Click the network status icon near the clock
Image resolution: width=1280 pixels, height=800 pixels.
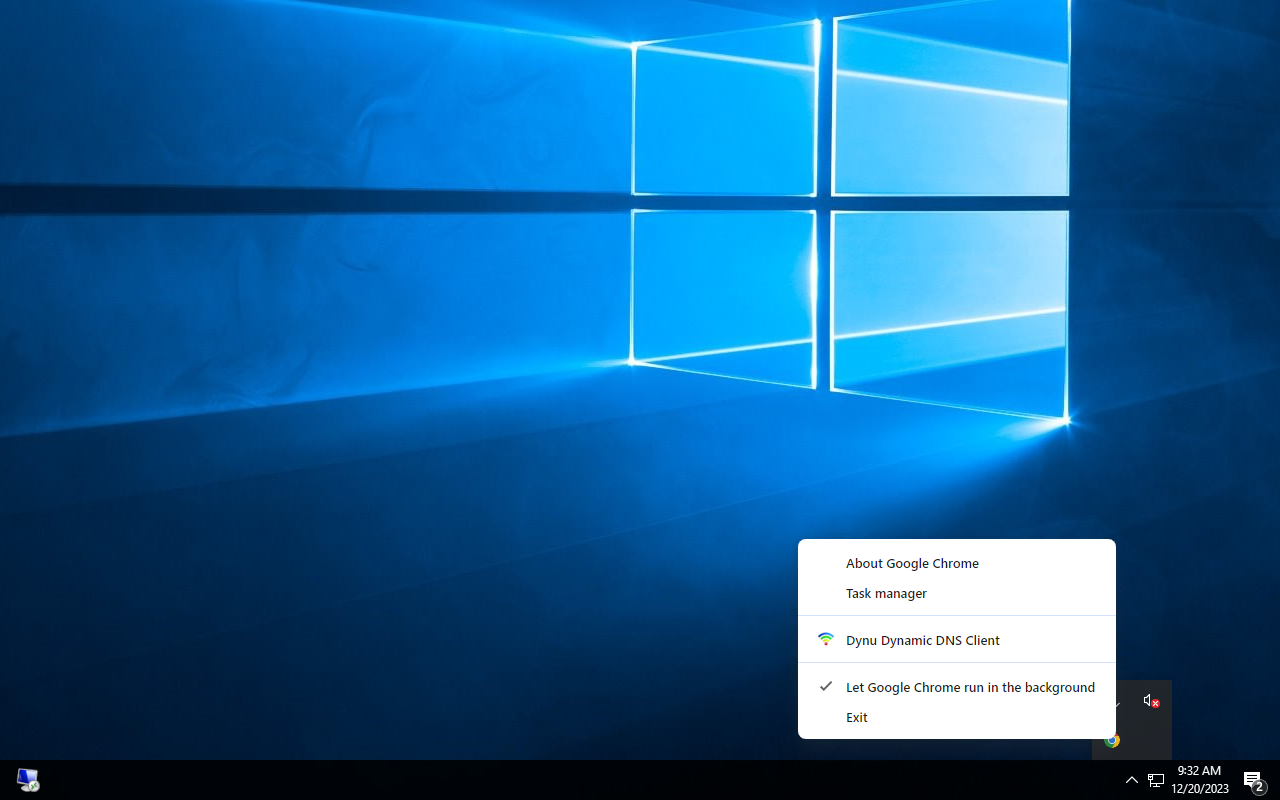tap(1156, 779)
